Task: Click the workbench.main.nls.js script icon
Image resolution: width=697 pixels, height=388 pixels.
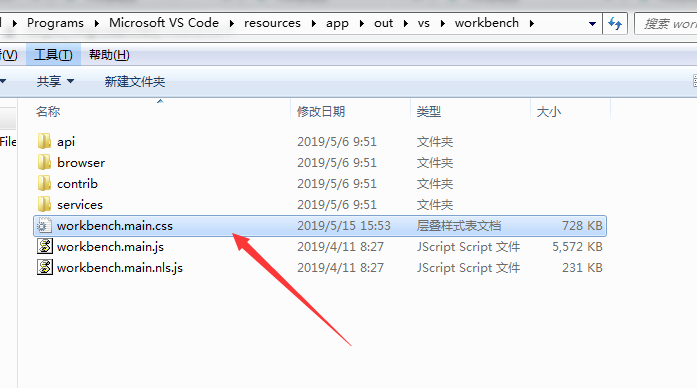Action: (x=44, y=267)
